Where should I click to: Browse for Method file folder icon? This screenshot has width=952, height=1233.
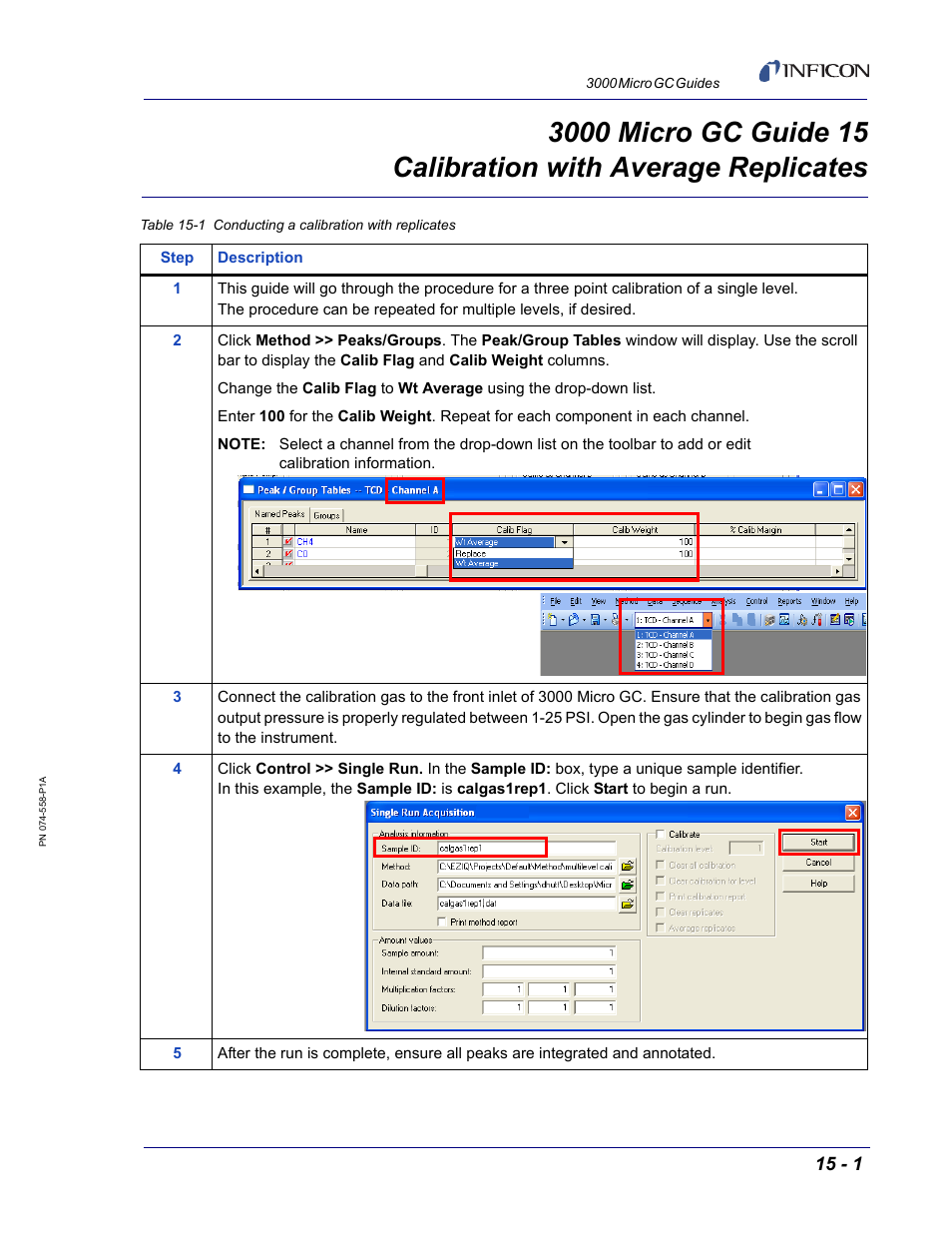pos(628,867)
